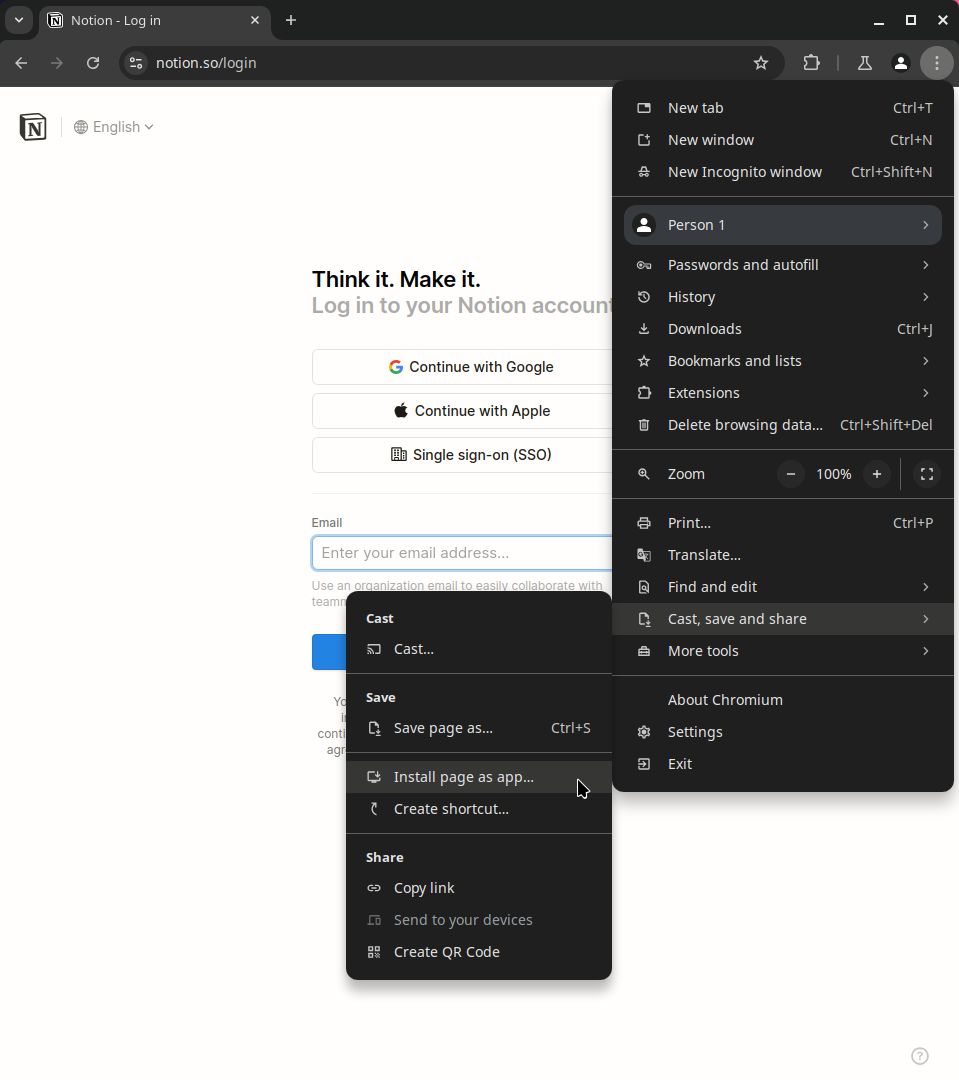
Task: Open Chromium Settings
Action: tap(695, 732)
